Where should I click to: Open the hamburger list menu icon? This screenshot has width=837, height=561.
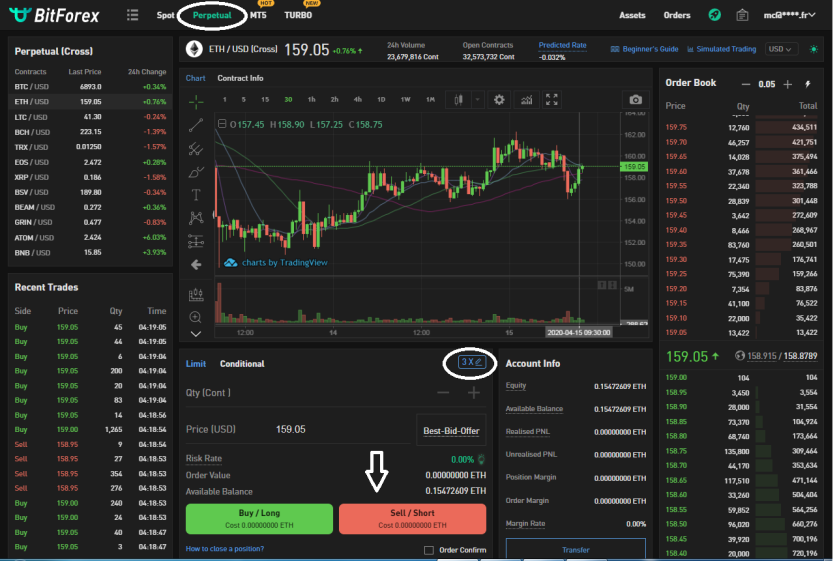132,15
